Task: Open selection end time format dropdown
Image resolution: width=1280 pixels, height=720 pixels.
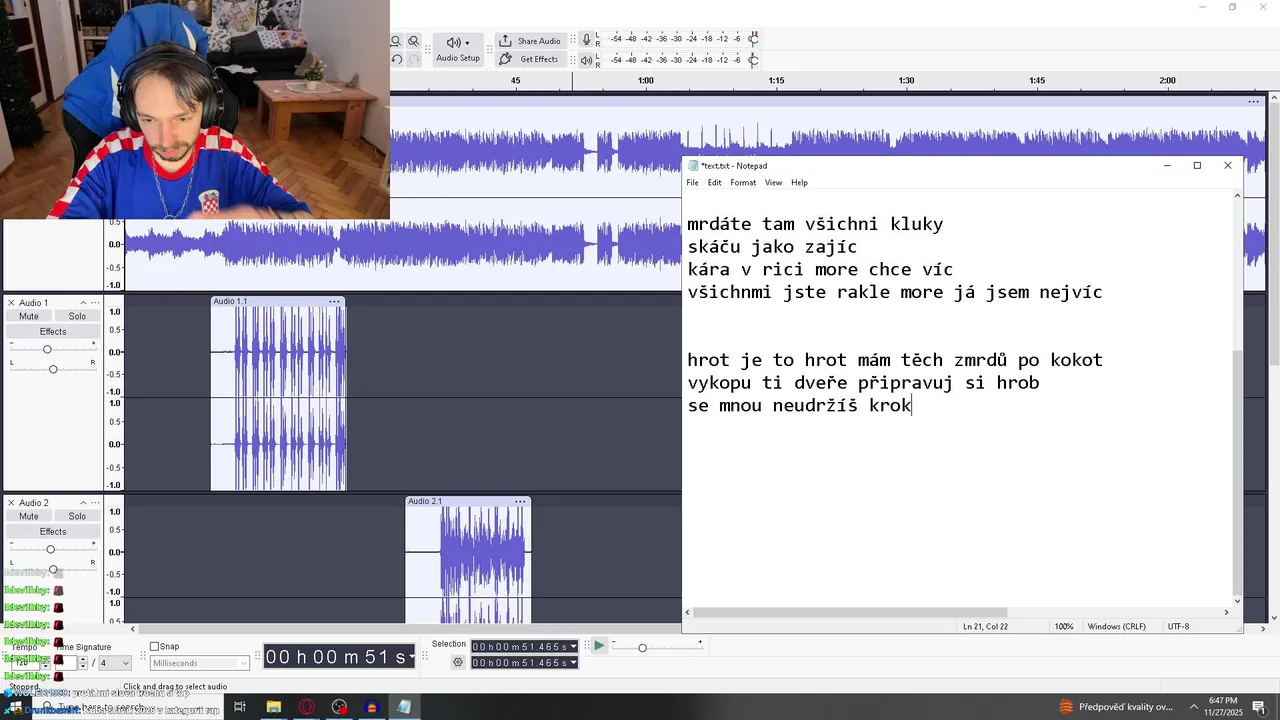Action: [573, 663]
